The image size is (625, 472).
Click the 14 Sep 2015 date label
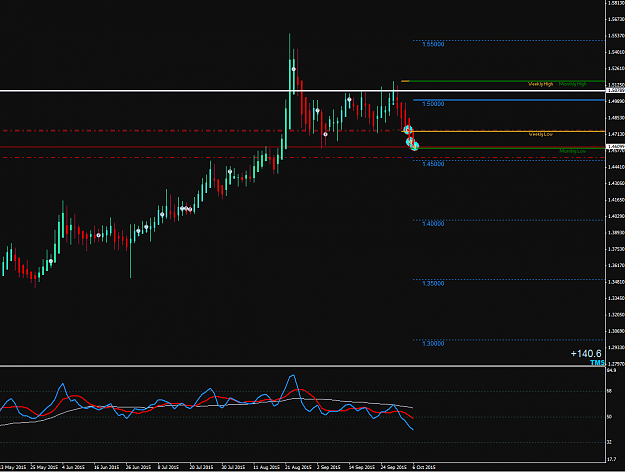(x=362, y=467)
